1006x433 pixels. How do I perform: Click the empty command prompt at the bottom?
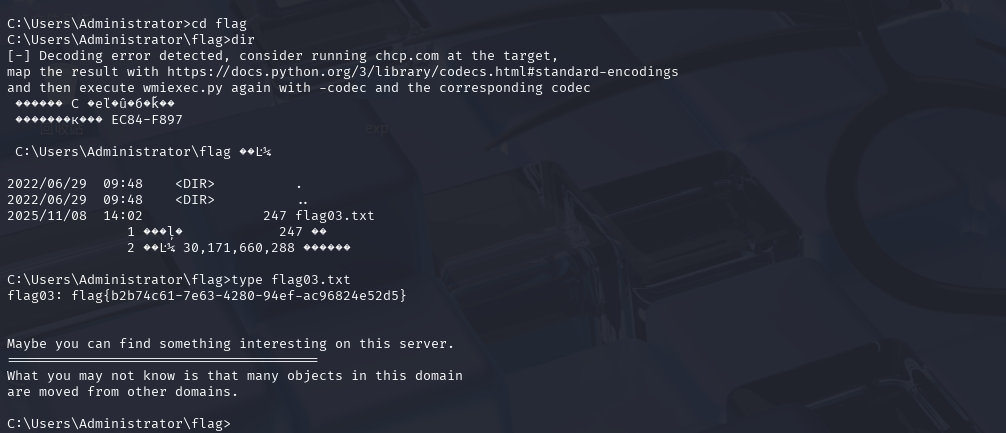(x=238, y=424)
